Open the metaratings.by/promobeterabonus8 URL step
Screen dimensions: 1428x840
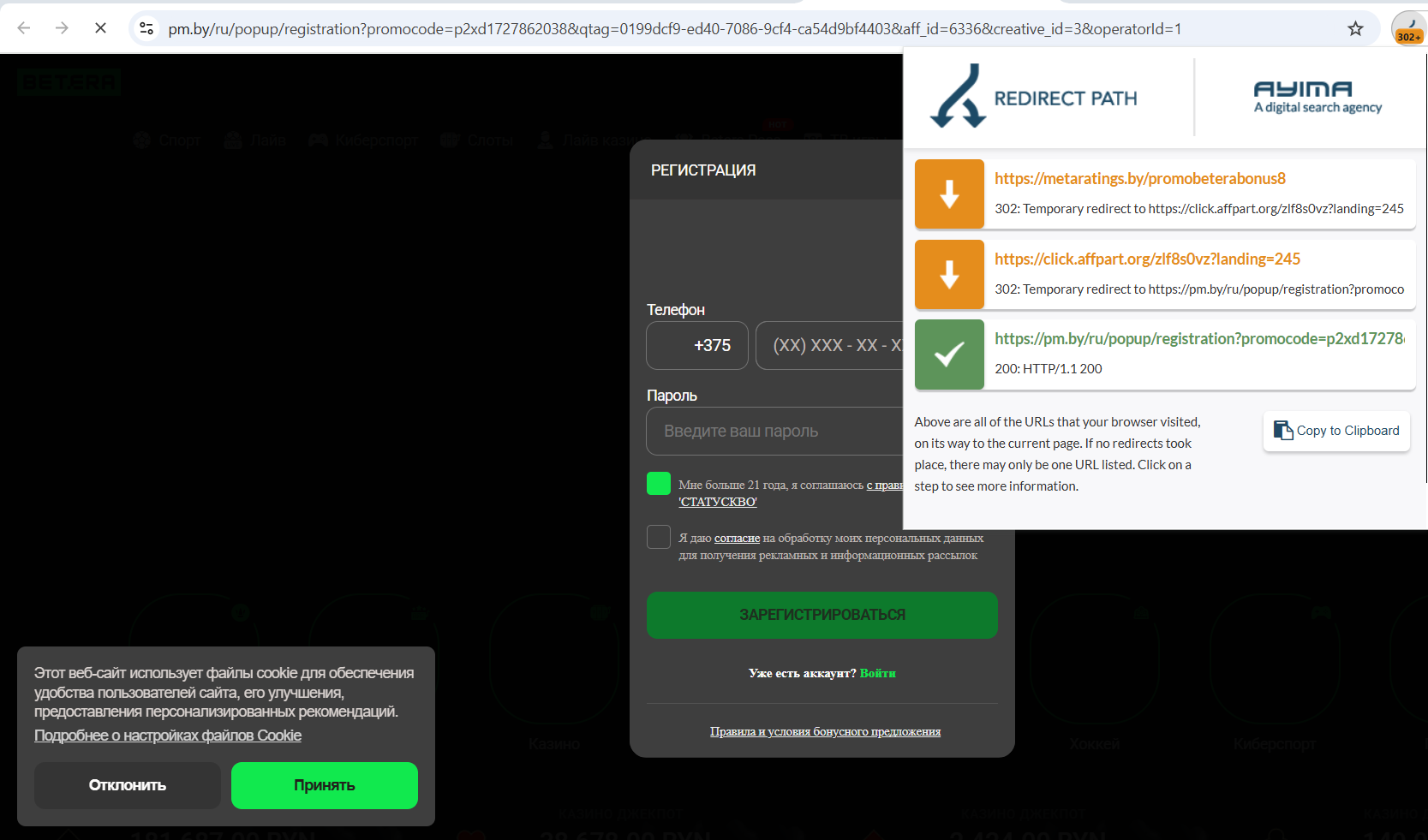coord(1140,178)
